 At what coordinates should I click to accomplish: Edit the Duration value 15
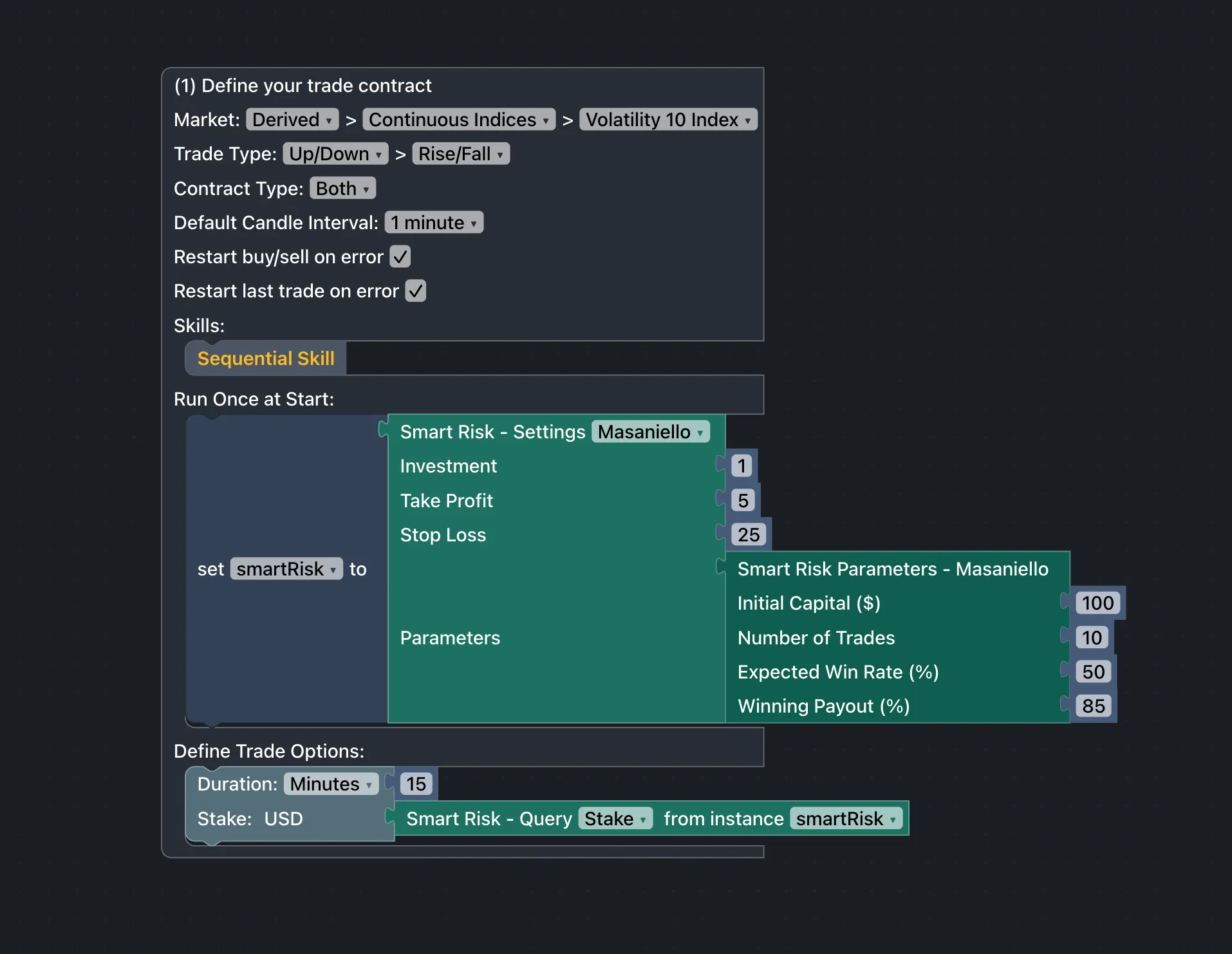pyautogui.click(x=416, y=784)
